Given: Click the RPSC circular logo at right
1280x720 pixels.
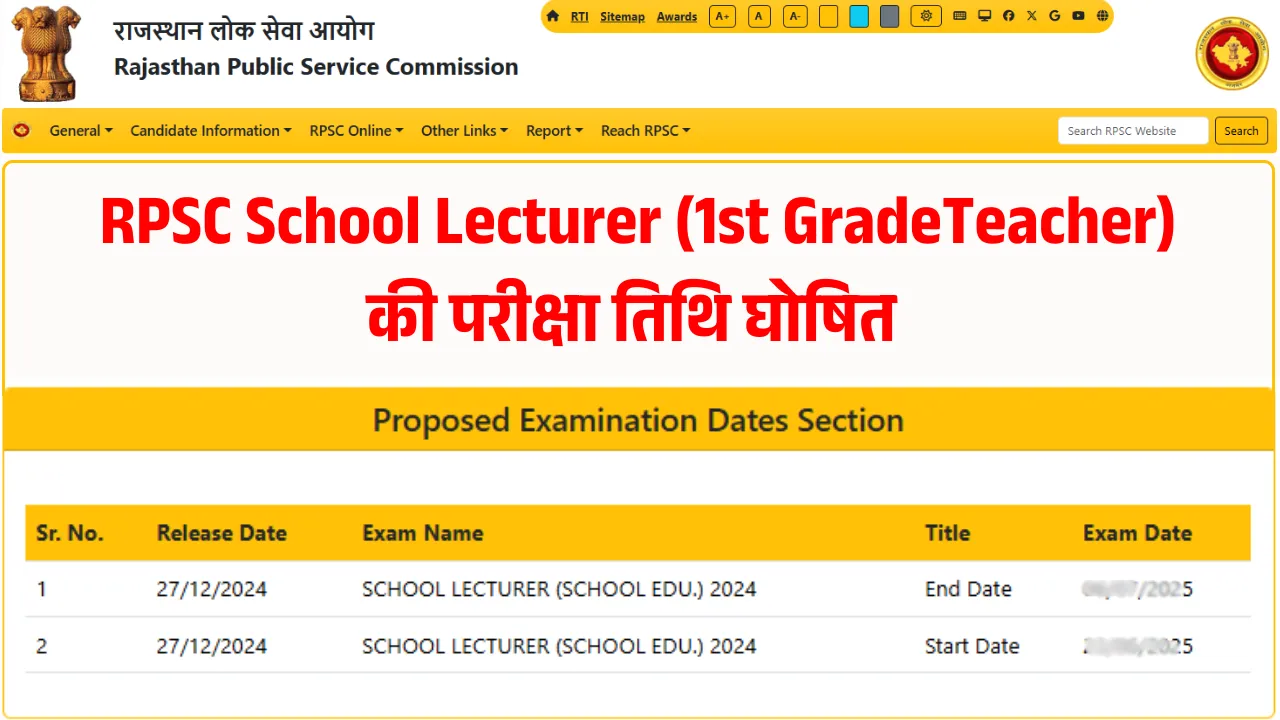Looking at the screenshot, I should (x=1232, y=54).
